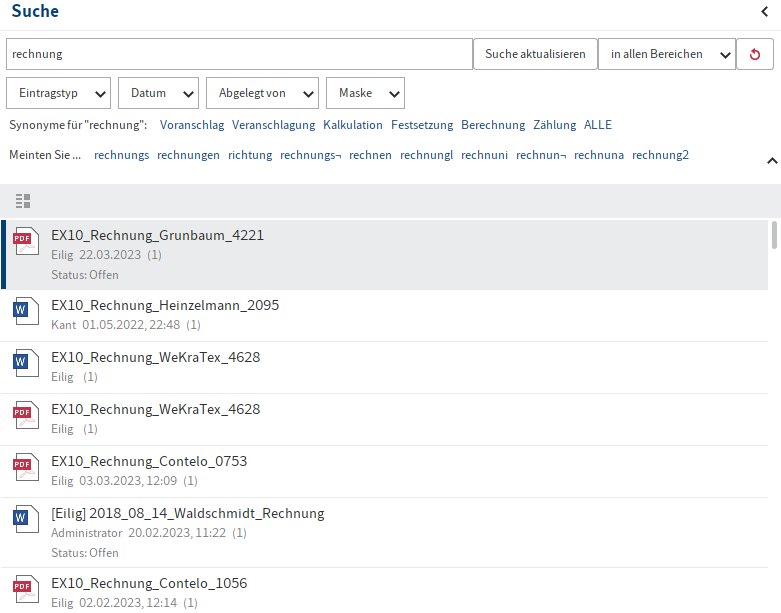Click the search field containing 'rechnung'
The image size is (781, 613).
tap(239, 54)
